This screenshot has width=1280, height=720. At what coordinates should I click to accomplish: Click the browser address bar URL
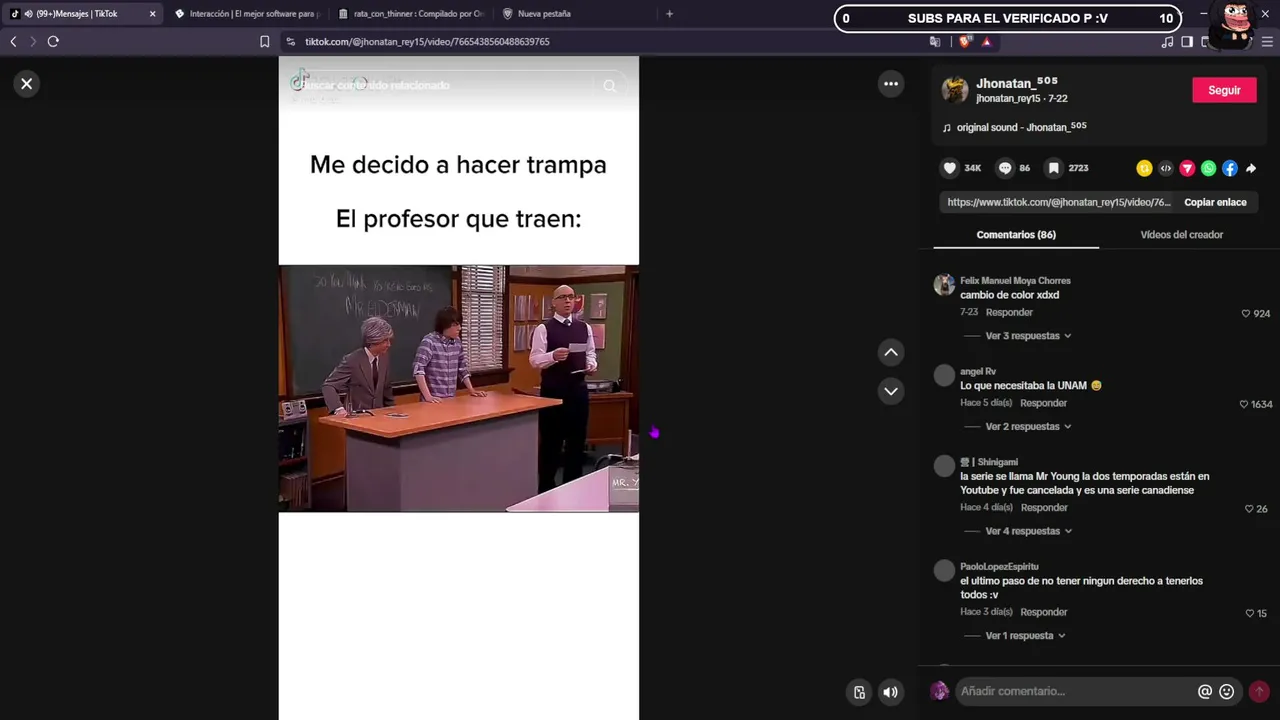427,42
